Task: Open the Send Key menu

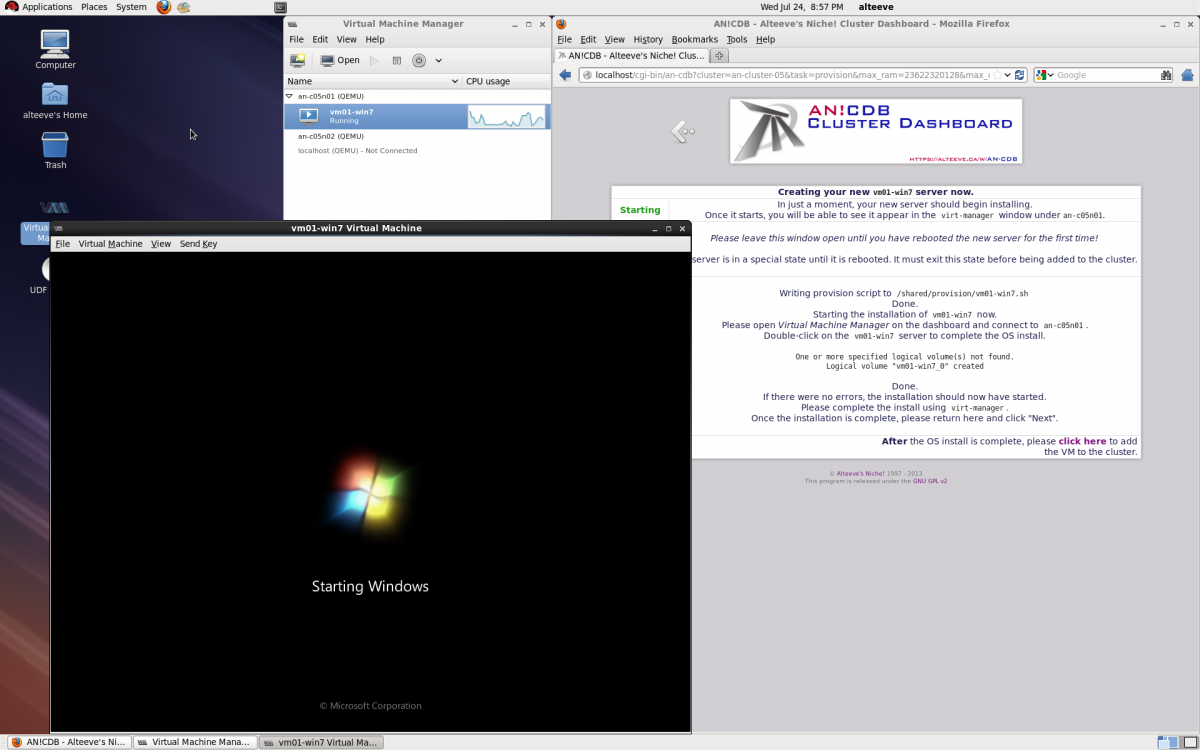Action: pyautogui.click(x=198, y=244)
